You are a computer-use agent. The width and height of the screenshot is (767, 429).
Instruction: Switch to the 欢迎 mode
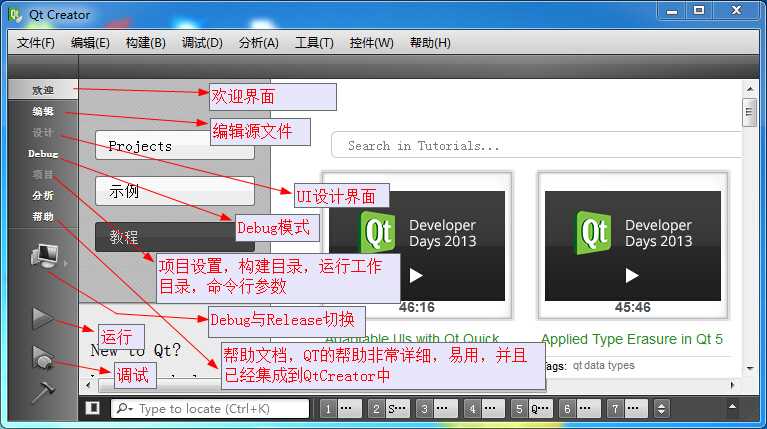(x=43, y=90)
